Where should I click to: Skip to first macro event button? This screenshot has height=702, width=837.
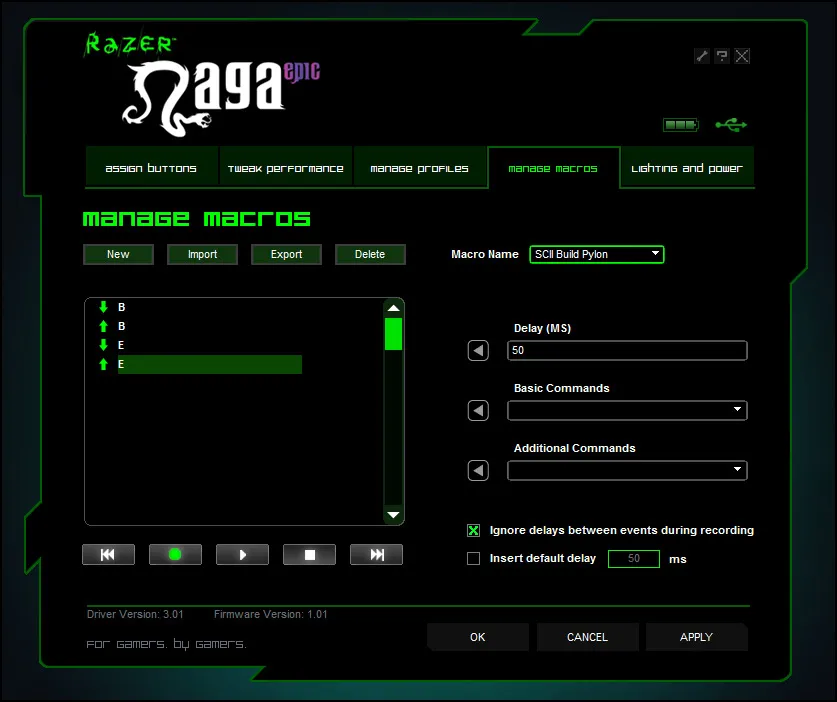(108, 555)
